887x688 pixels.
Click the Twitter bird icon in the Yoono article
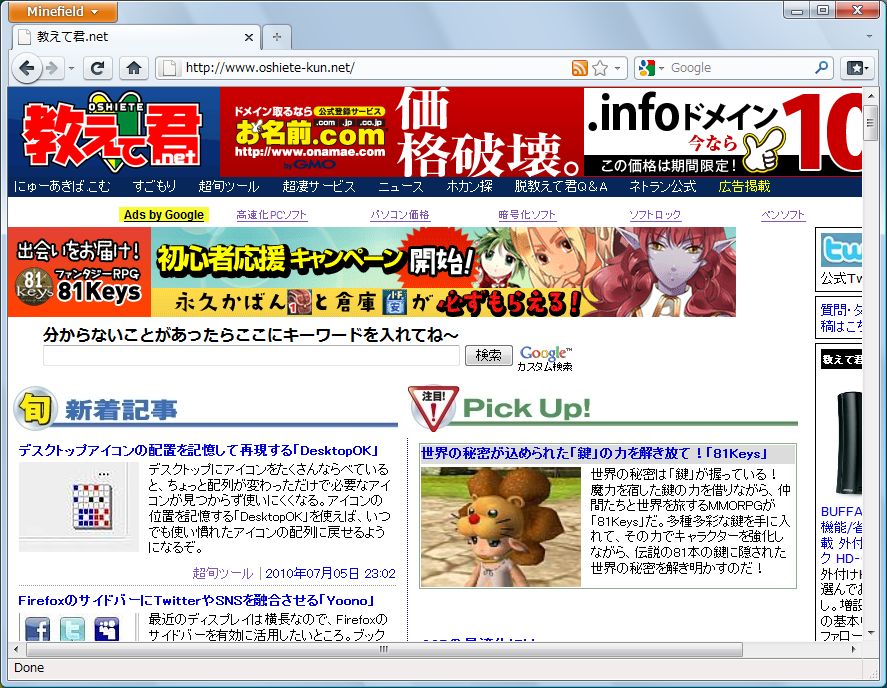72,629
